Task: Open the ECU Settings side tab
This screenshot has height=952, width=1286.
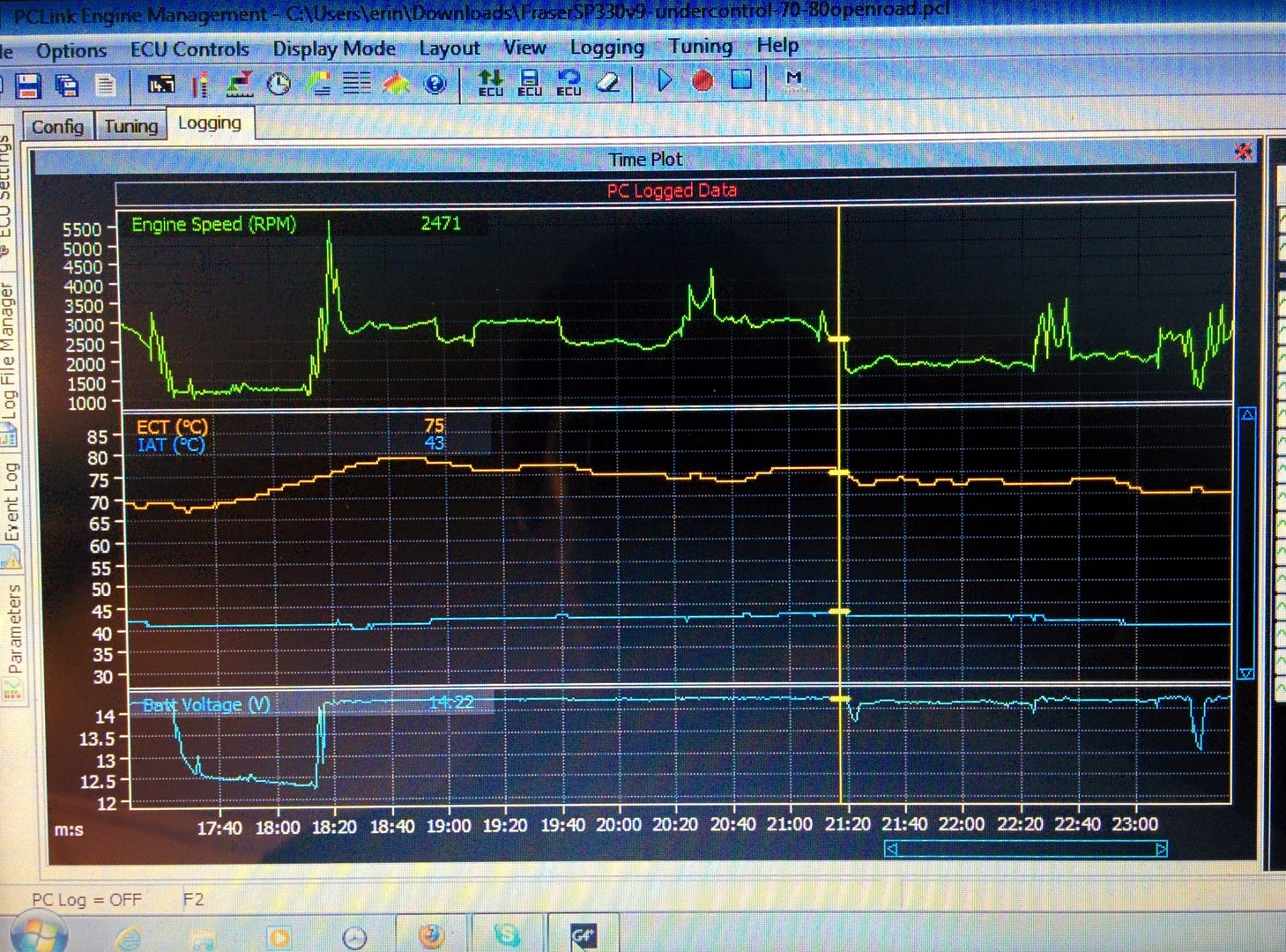Action: pos(5,198)
